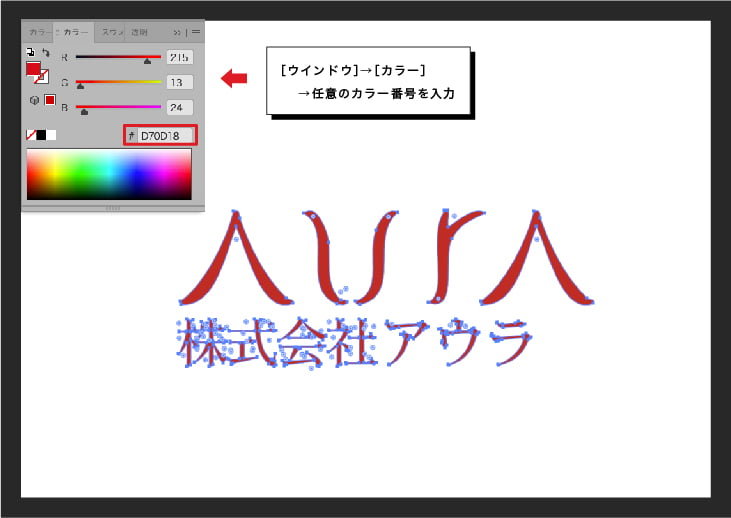Activate the stroke box with red slash
The image size is (731, 518).
[42, 77]
